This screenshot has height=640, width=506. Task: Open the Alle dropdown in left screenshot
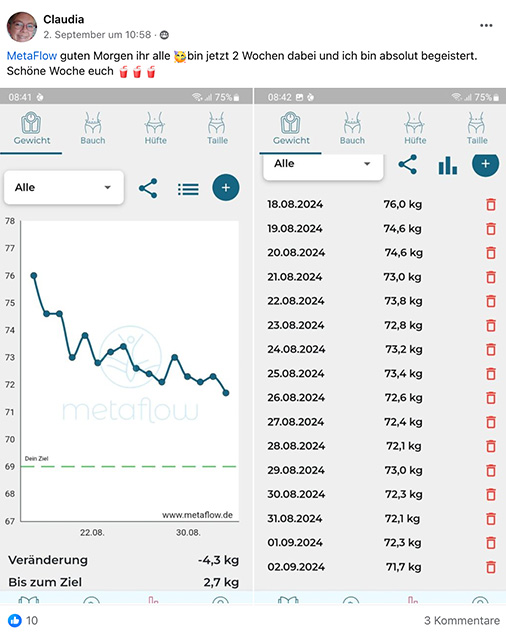pyautogui.click(x=64, y=187)
